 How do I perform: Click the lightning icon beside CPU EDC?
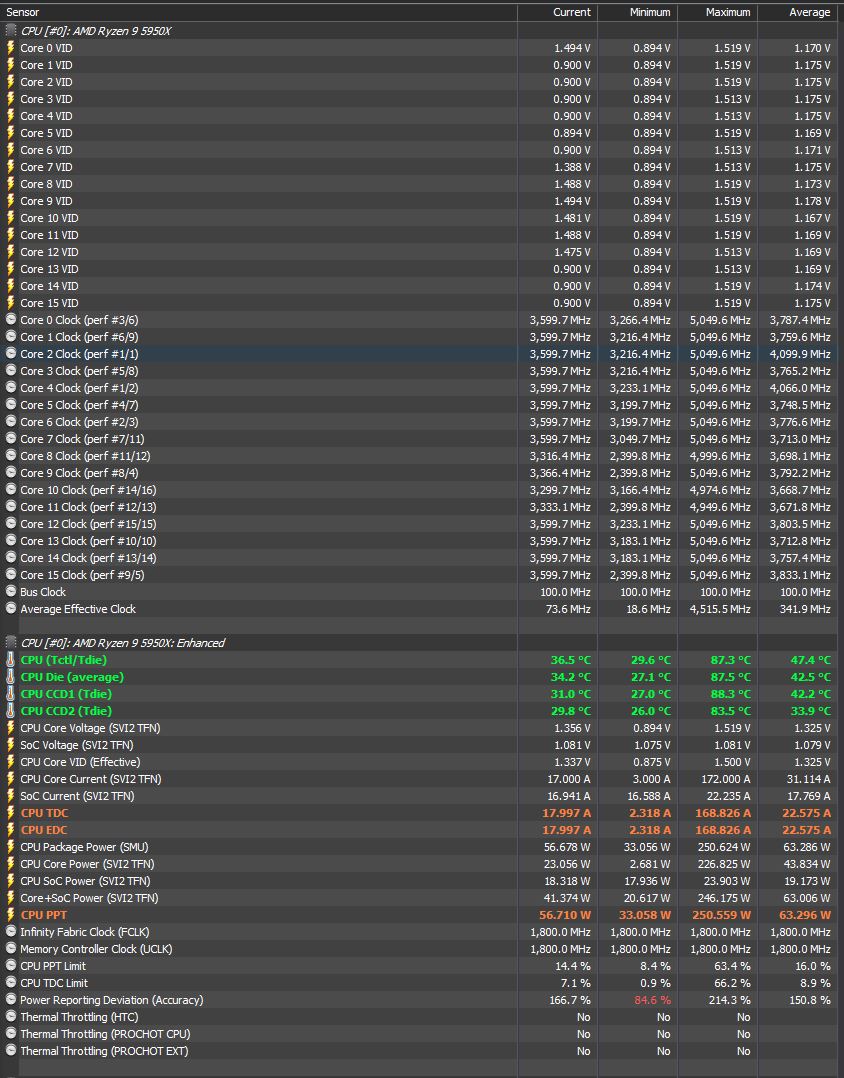(x=10, y=830)
